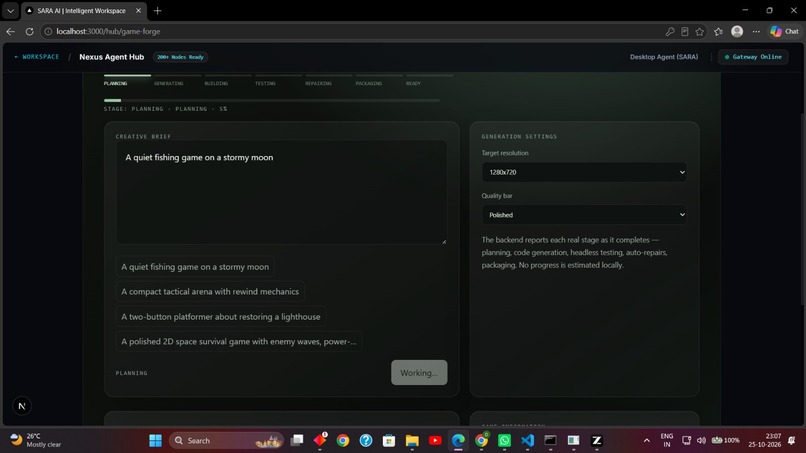Image resolution: width=806 pixels, height=453 pixels.
Task: Pick the compact tactical arena suggestion
Action: pos(210,292)
